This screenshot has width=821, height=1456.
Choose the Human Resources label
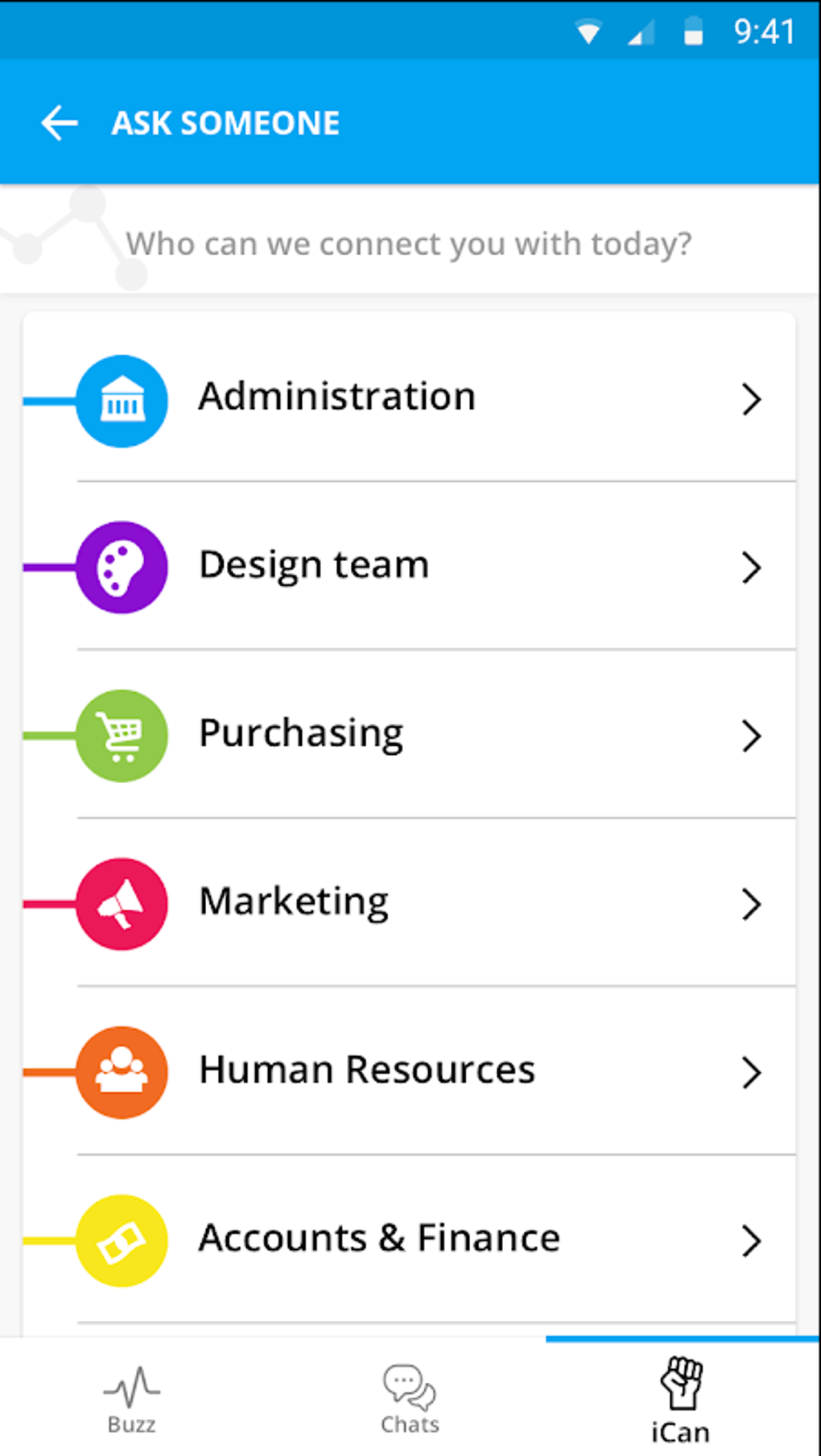(x=367, y=1070)
